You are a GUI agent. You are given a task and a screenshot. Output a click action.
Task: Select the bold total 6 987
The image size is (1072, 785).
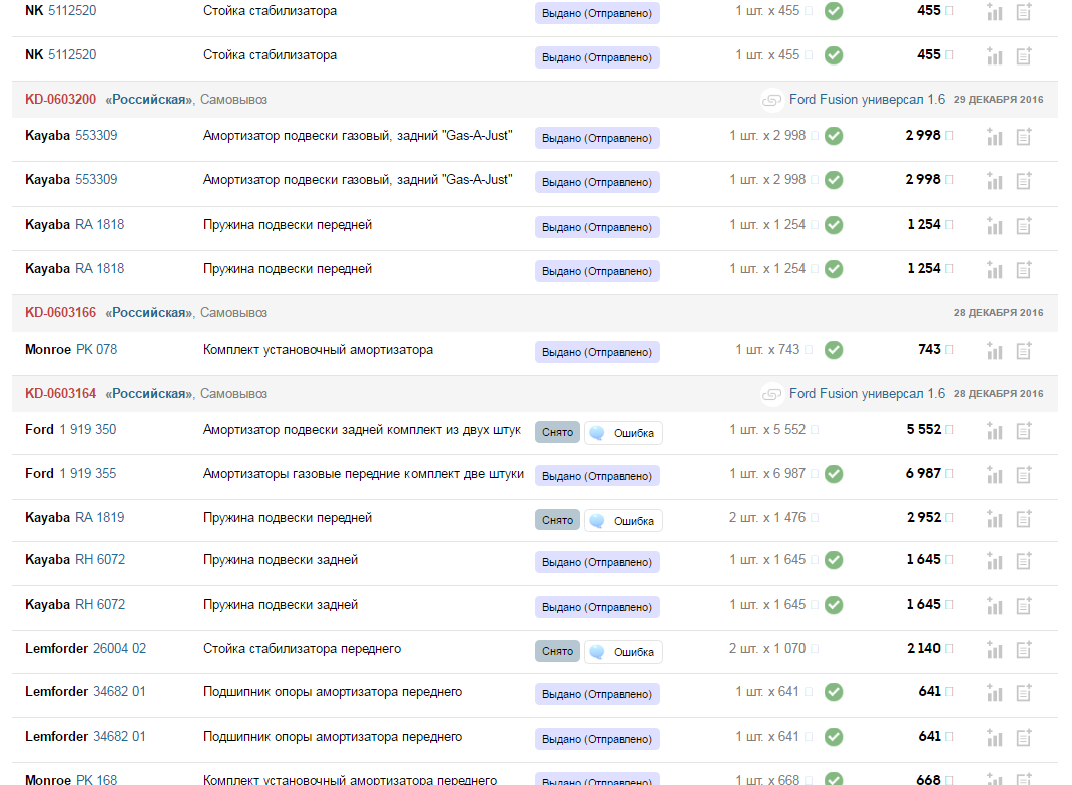[x=924, y=473]
